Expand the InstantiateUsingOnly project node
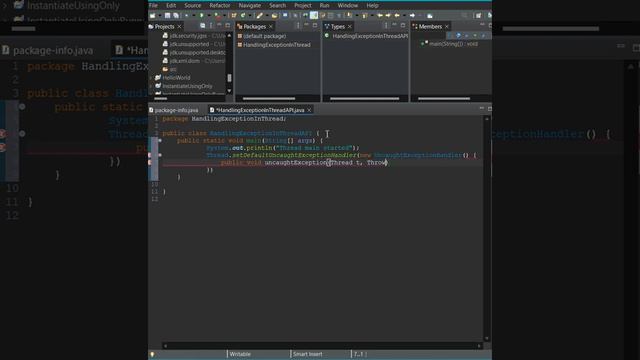Image resolution: width=640 pixels, height=360 pixels. pos(151,86)
